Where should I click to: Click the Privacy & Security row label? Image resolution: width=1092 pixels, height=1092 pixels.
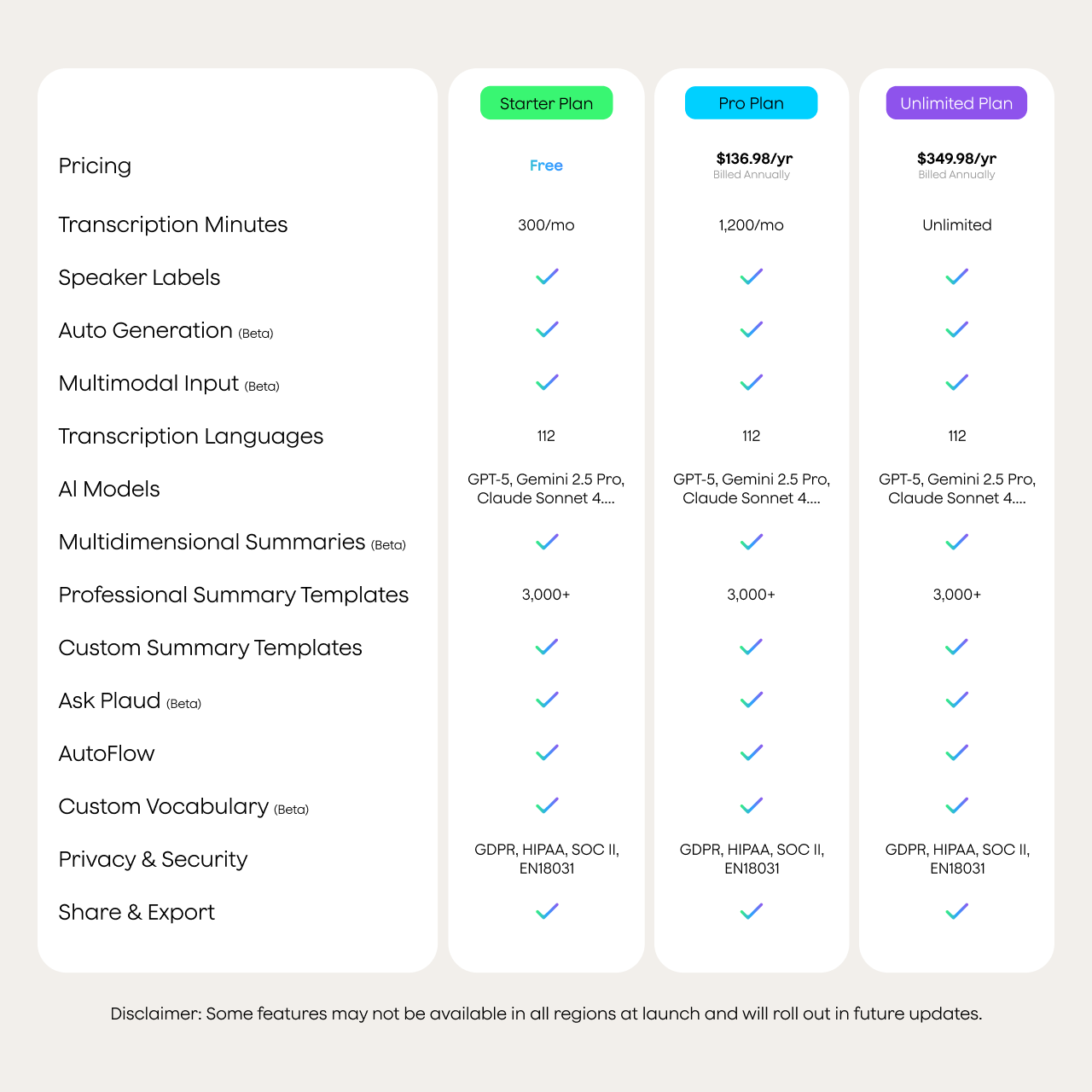click(153, 859)
